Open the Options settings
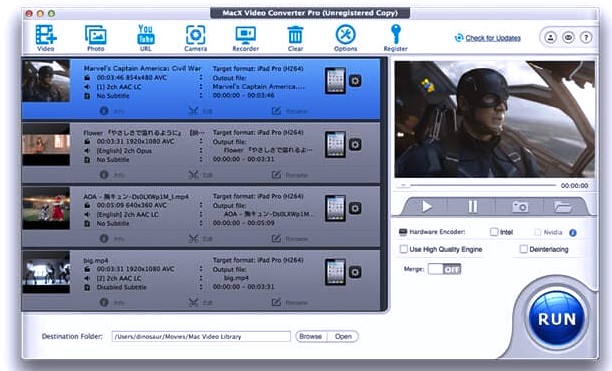 click(345, 37)
